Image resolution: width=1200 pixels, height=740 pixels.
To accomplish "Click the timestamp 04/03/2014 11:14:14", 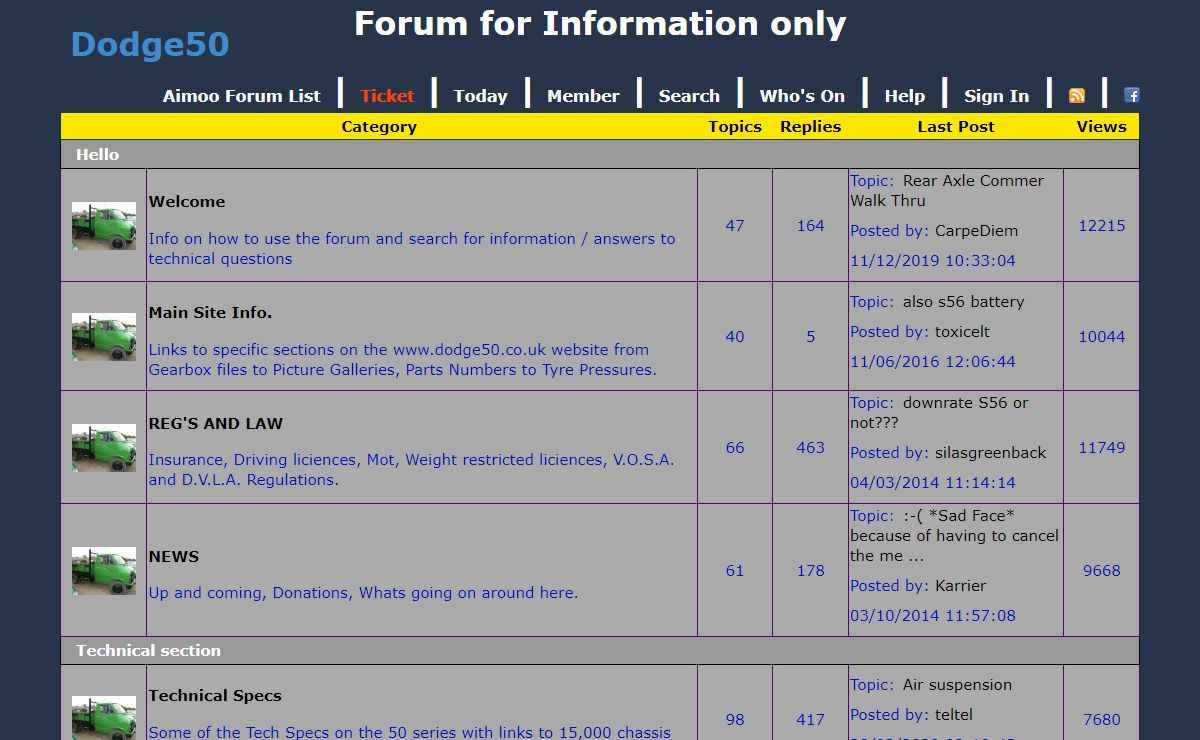I will click(x=933, y=482).
